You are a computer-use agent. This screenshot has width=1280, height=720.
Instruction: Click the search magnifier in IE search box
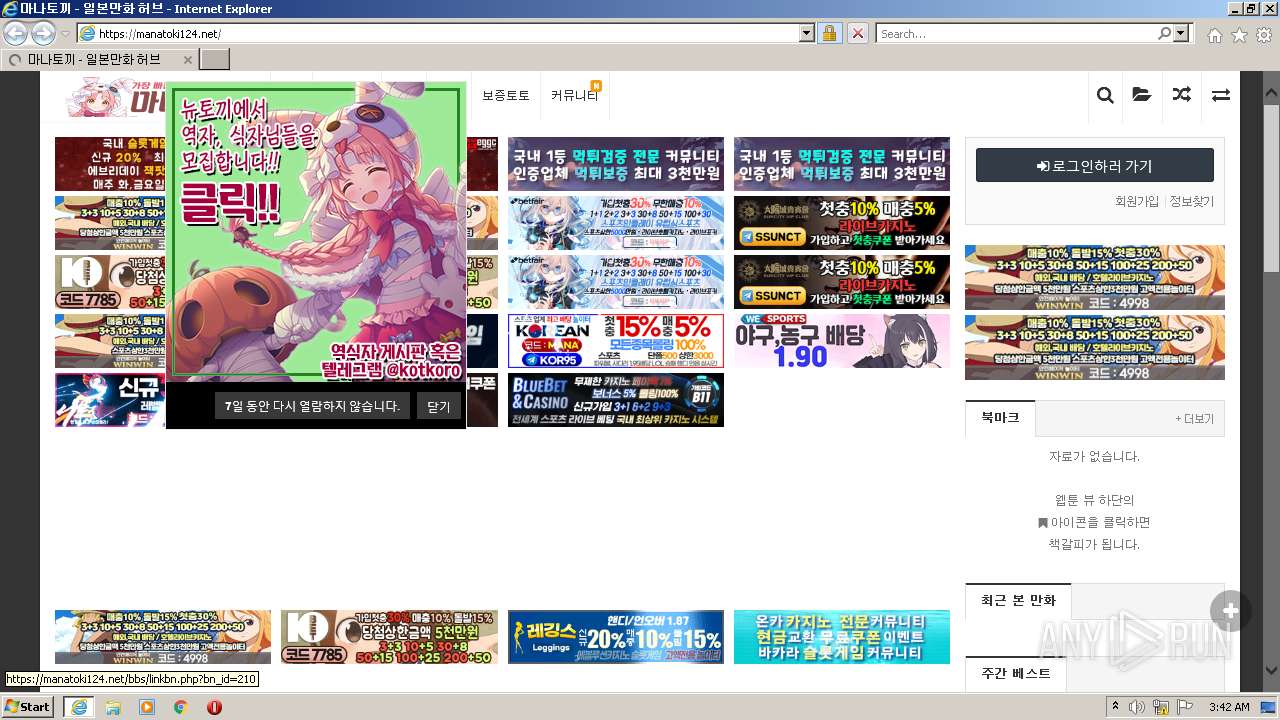point(1165,33)
